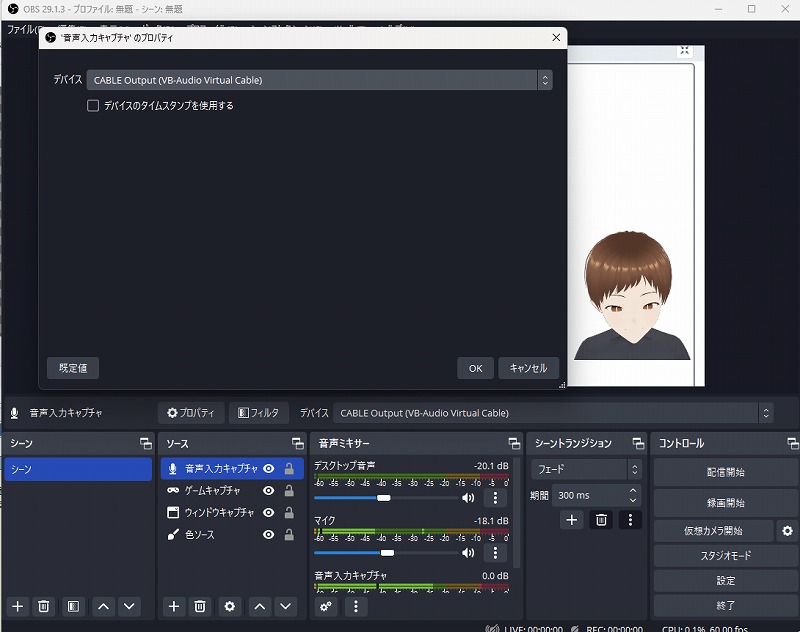800x632 pixels.
Task: Move scene up
Action: point(104,606)
